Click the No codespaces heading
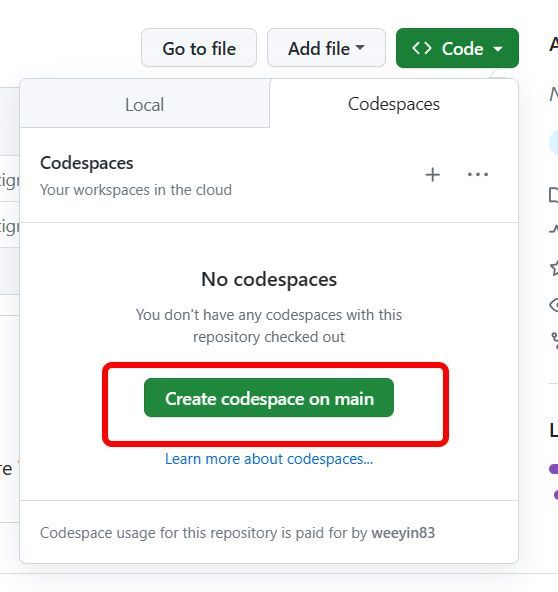Image resolution: width=558 pixels, height=592 pixels. pos(269,279)
